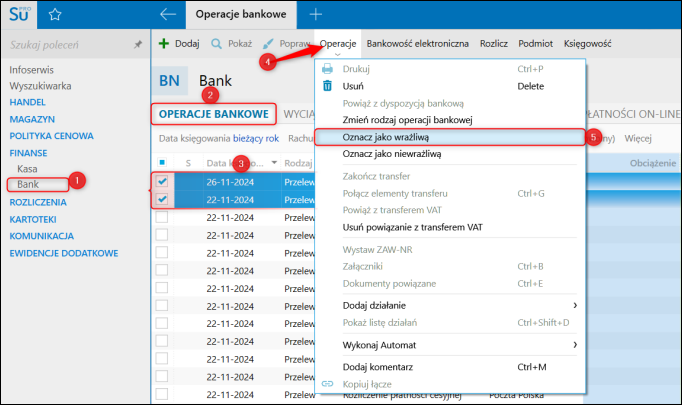The height and width of the screenshot is (405, 682).
Task: Click the Obciążenie column header
Action: click(x=652, y=163)
